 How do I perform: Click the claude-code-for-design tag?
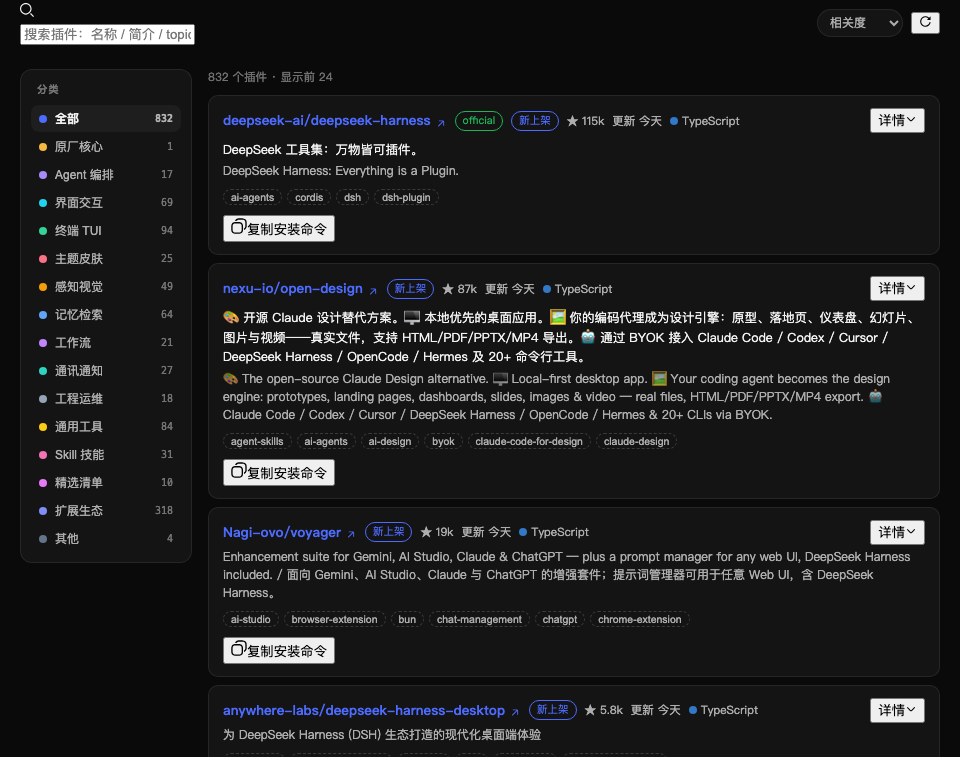coord(529,441)
